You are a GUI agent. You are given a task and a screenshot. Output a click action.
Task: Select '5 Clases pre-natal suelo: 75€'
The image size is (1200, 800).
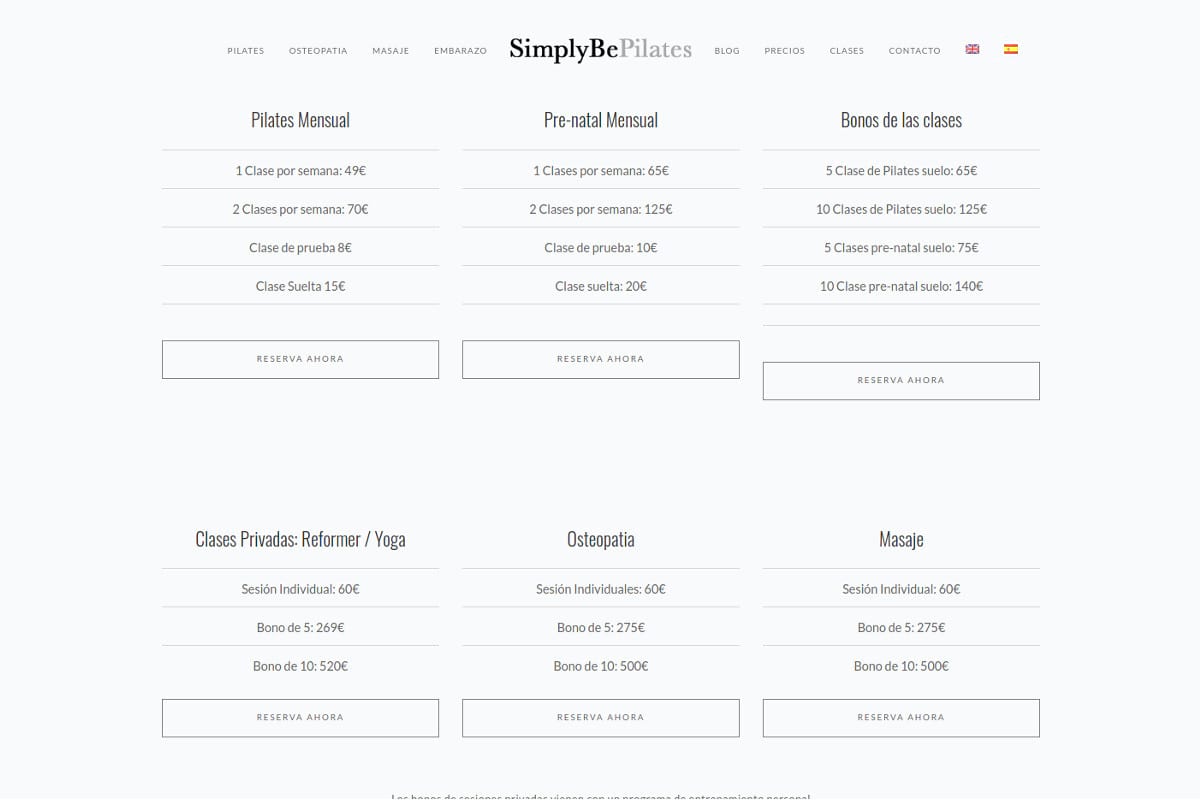901,247
